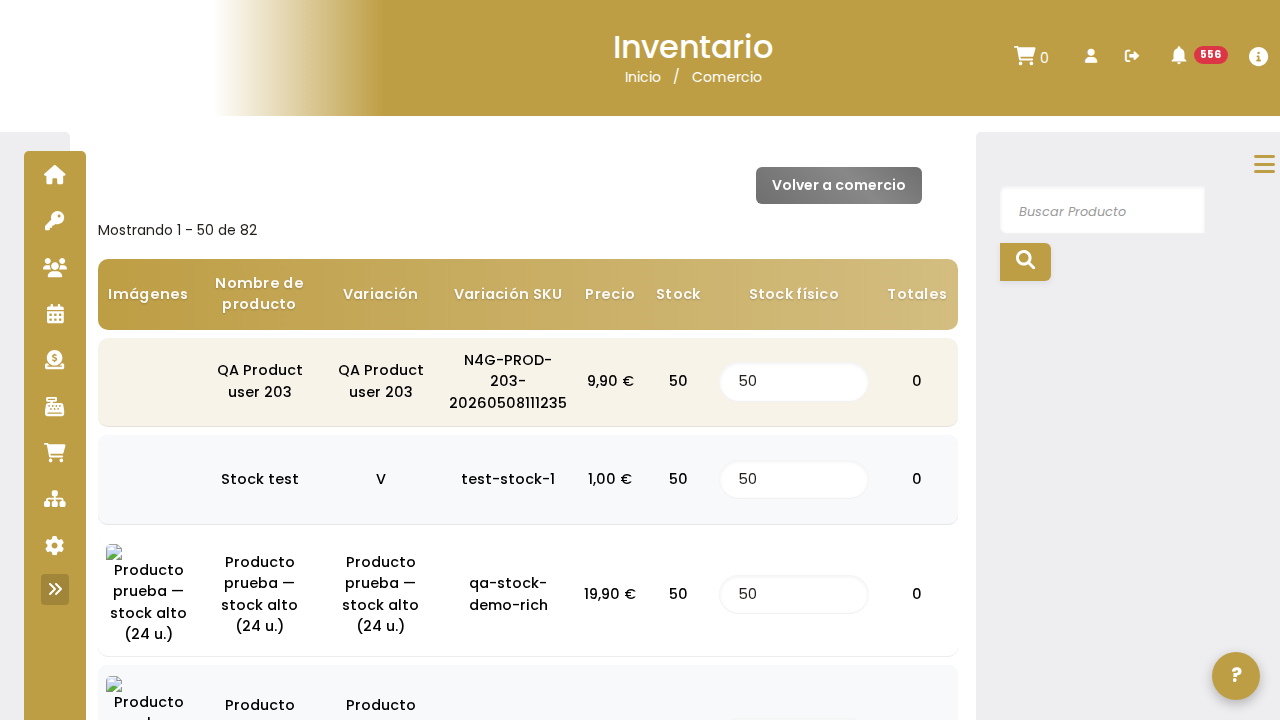Open the user profile icon in header
1280x720 pixels.
point(1091,56)
